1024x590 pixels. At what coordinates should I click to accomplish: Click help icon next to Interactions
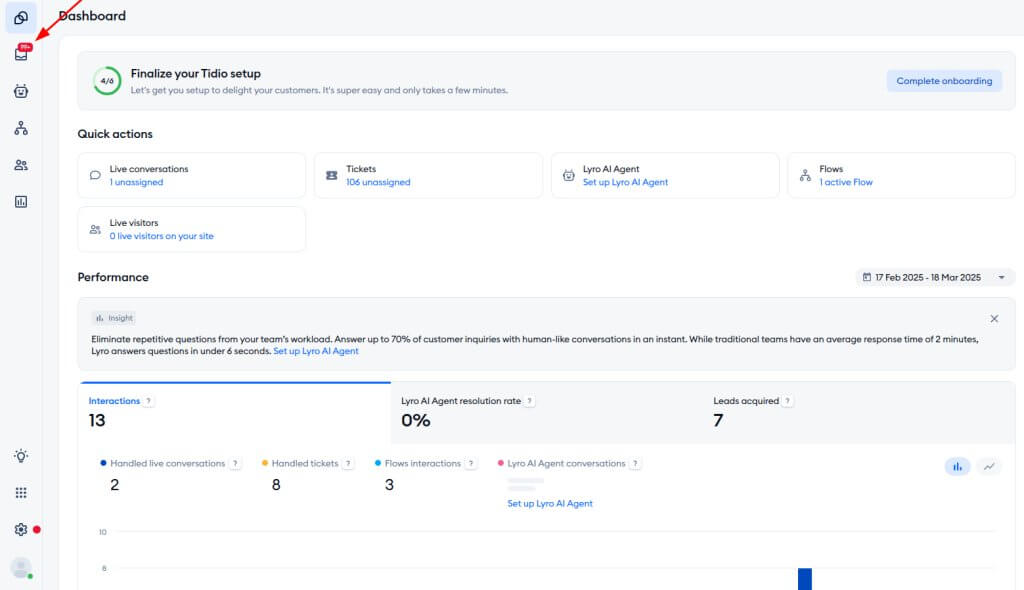point(148,401)
